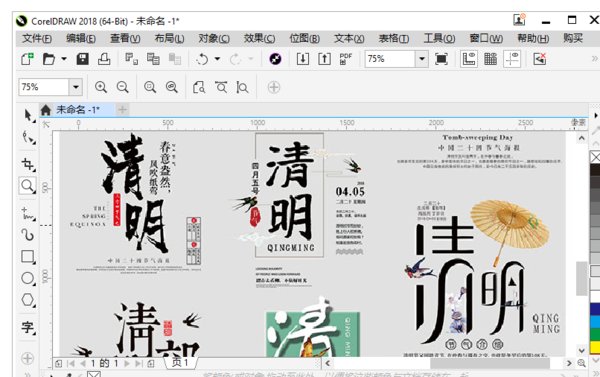Copy the selection with the Copy icon
The width and height of the screenshot is (600, 377).
click(x=153, y=59)
